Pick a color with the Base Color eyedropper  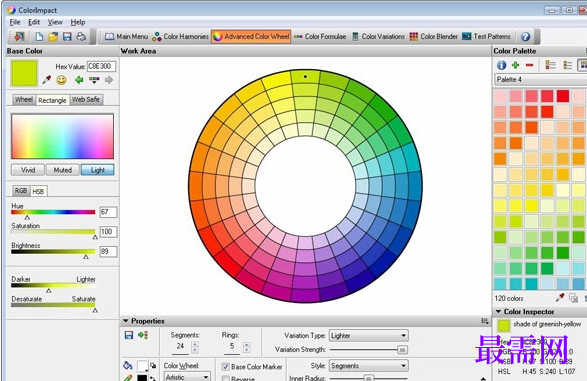coord(47,79)
